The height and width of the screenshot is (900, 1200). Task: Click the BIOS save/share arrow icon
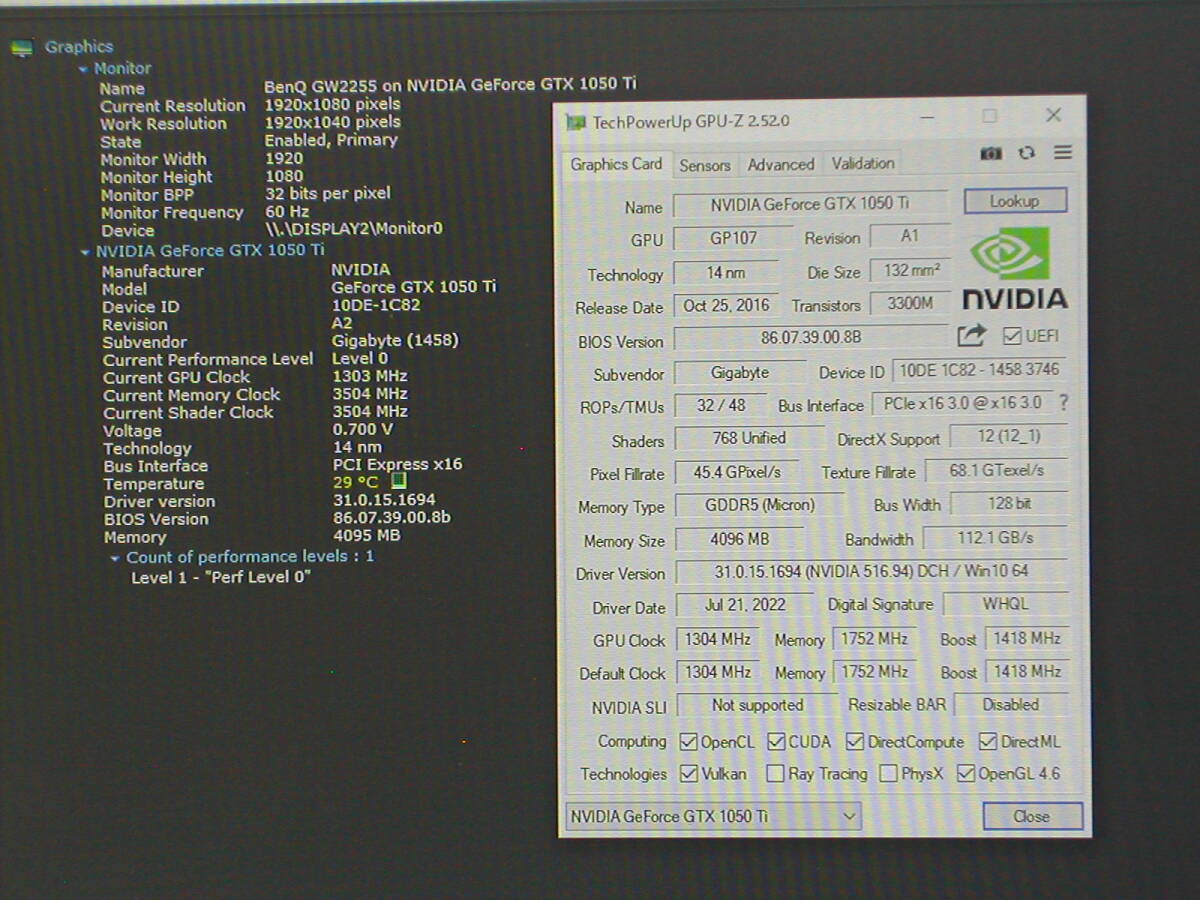click(971, 335)
